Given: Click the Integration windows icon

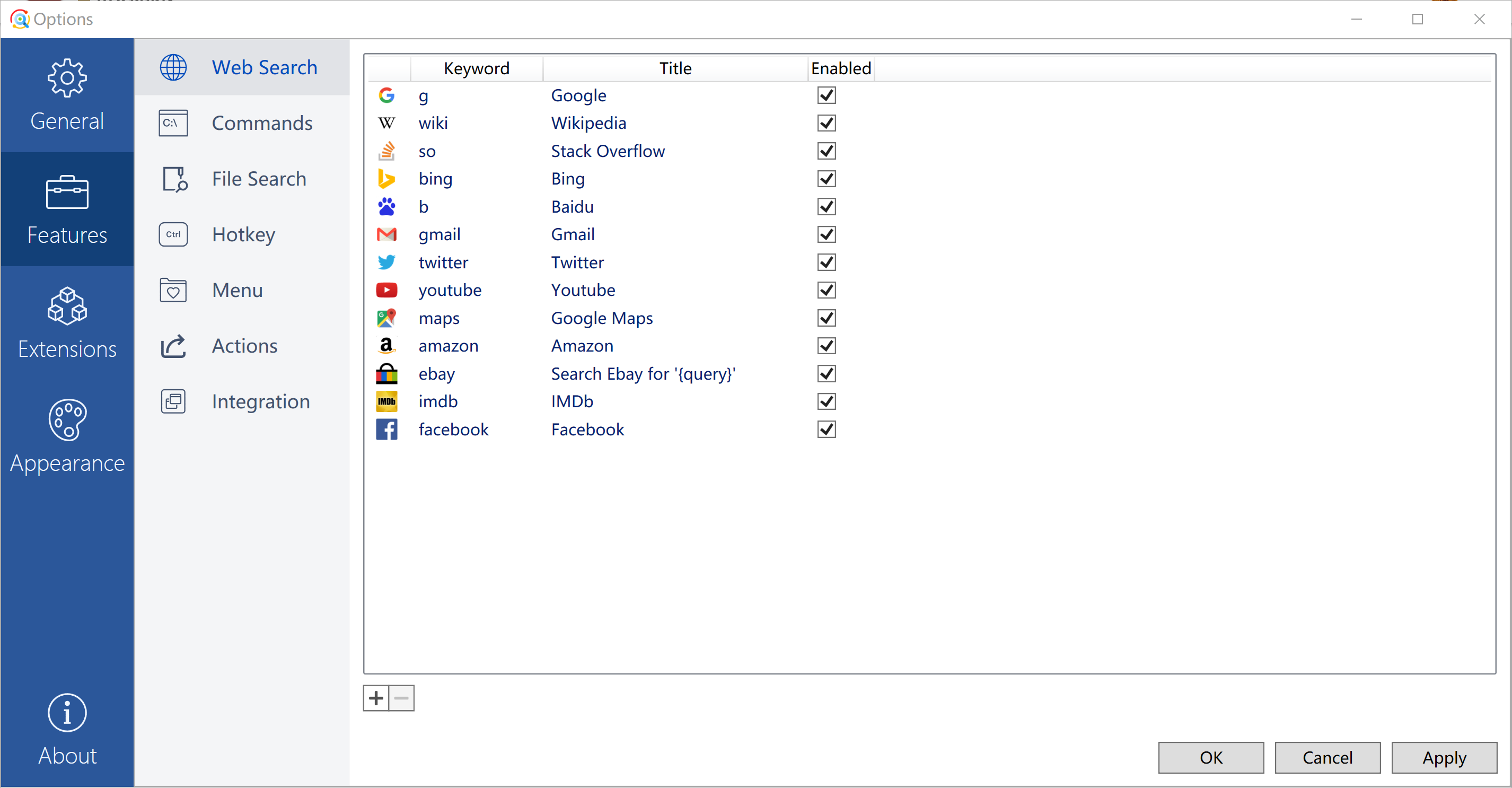Looking at the screenshot, I should click(x=173, y=401).
